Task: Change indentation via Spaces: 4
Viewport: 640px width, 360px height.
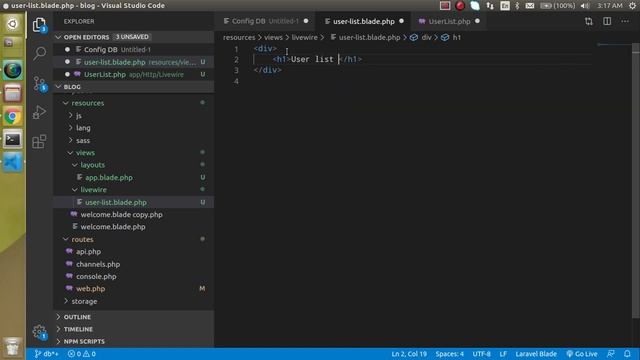Action: [x=449, y=354]
